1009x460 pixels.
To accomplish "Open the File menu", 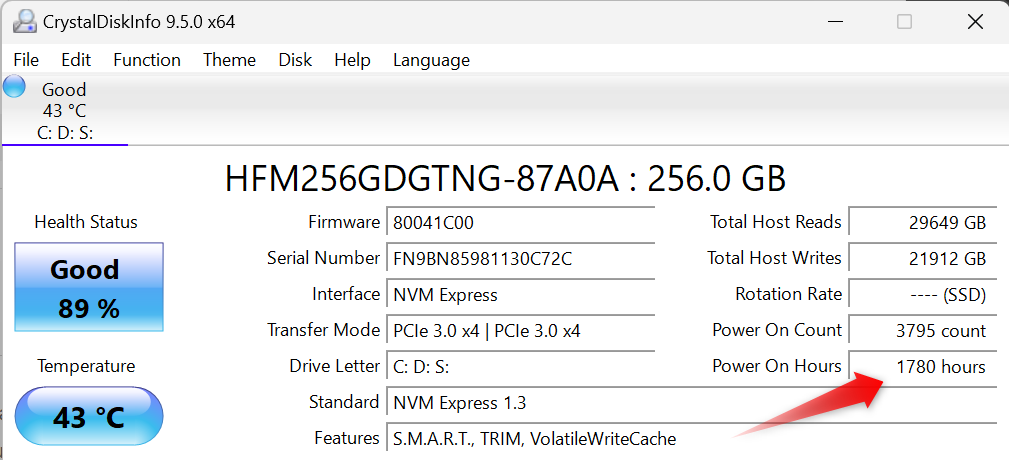I will tap(26, 60).
